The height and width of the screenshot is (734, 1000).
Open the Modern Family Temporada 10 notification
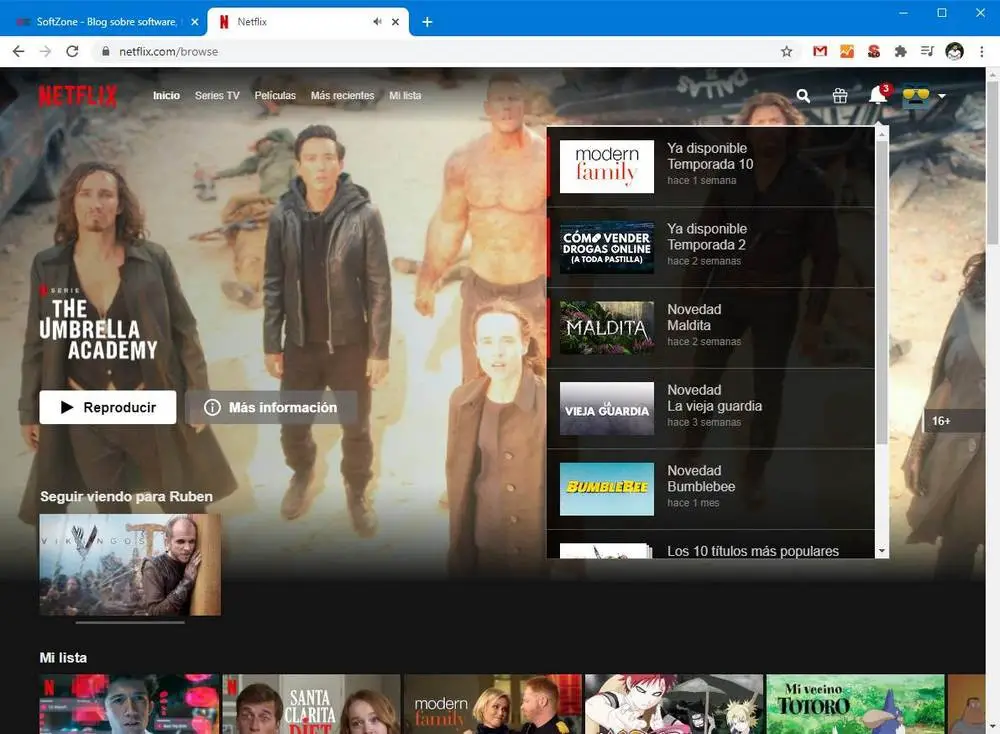tap(711, 166)
